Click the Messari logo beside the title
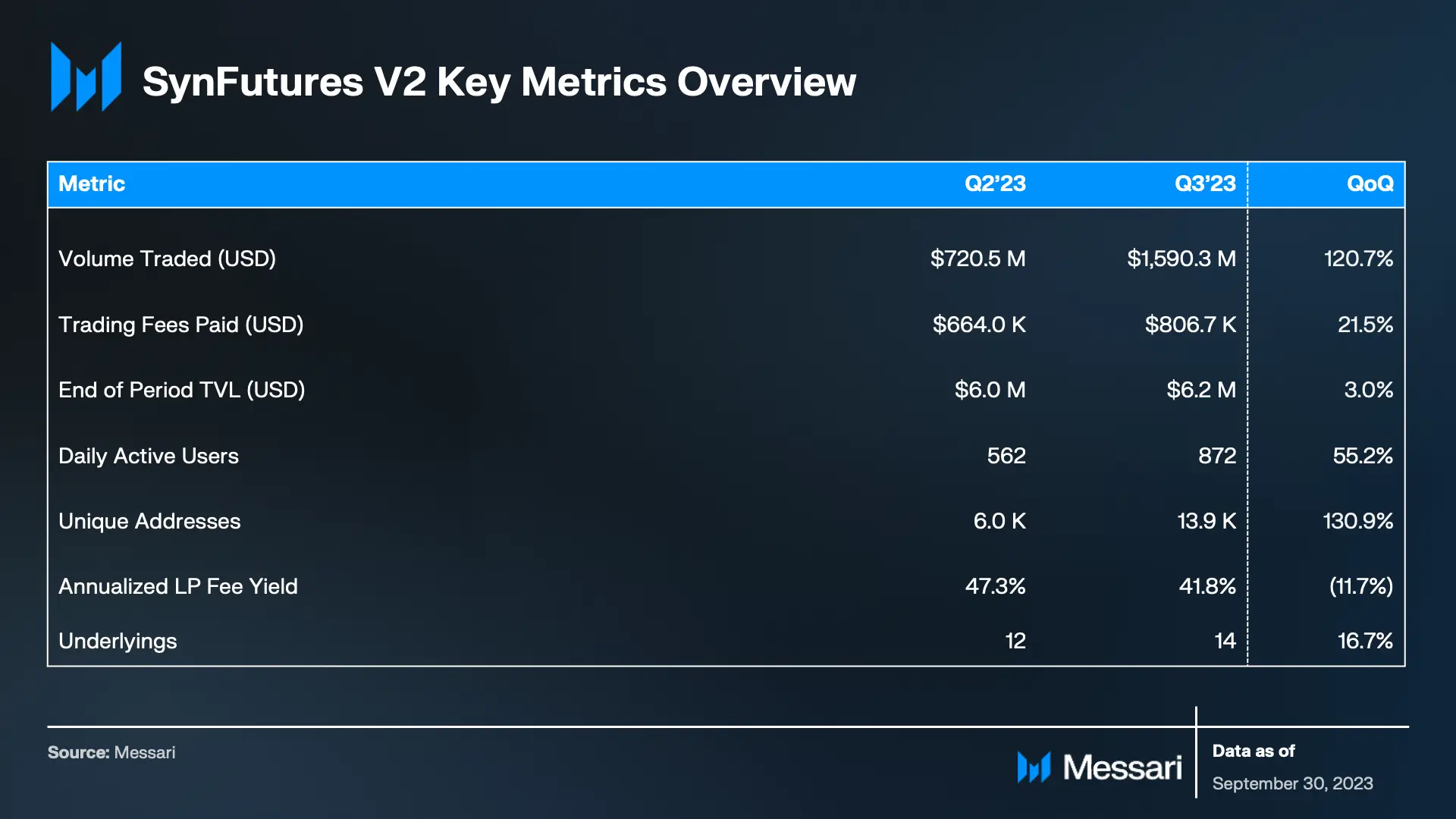1456x819 pixels. (x=86, y=77)
